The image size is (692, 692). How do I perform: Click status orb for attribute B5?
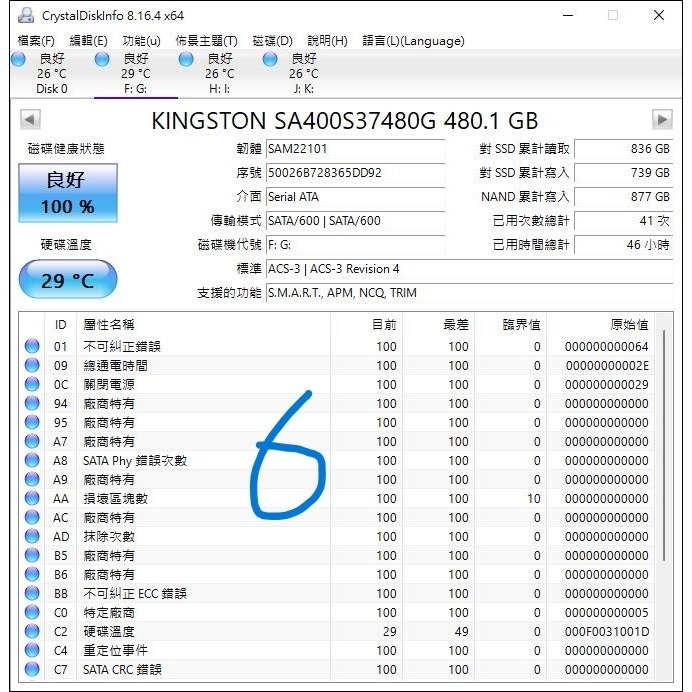32,555
